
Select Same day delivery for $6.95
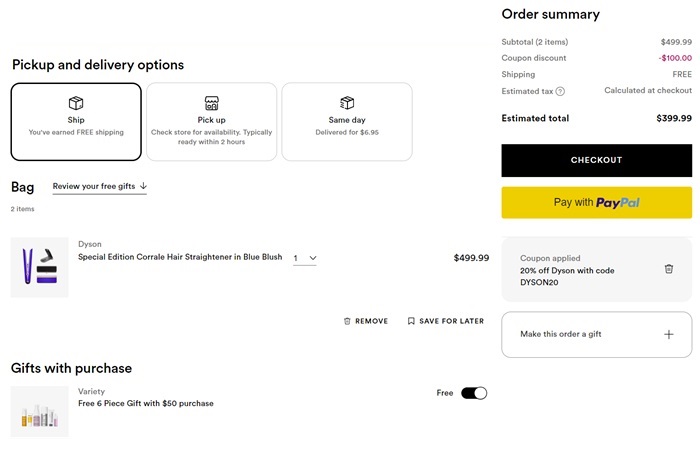coord(347,122)
